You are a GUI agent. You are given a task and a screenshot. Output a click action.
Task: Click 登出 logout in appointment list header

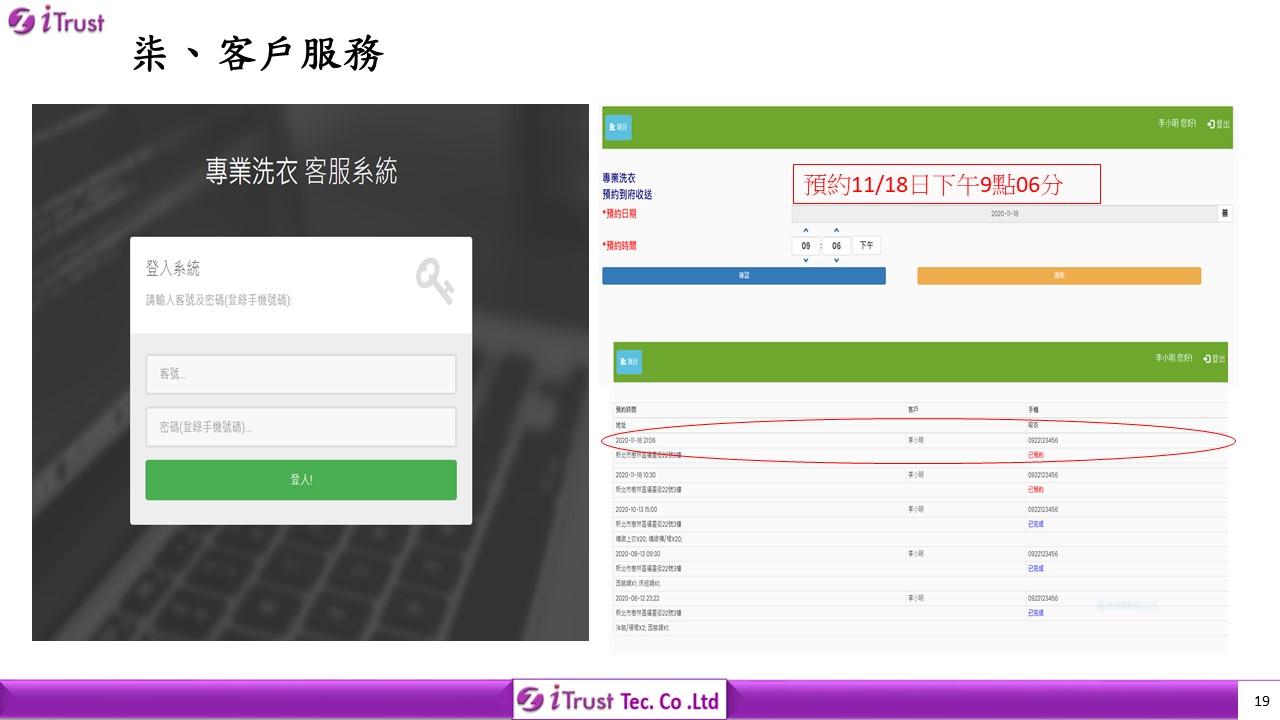(x=1215, y=358)
